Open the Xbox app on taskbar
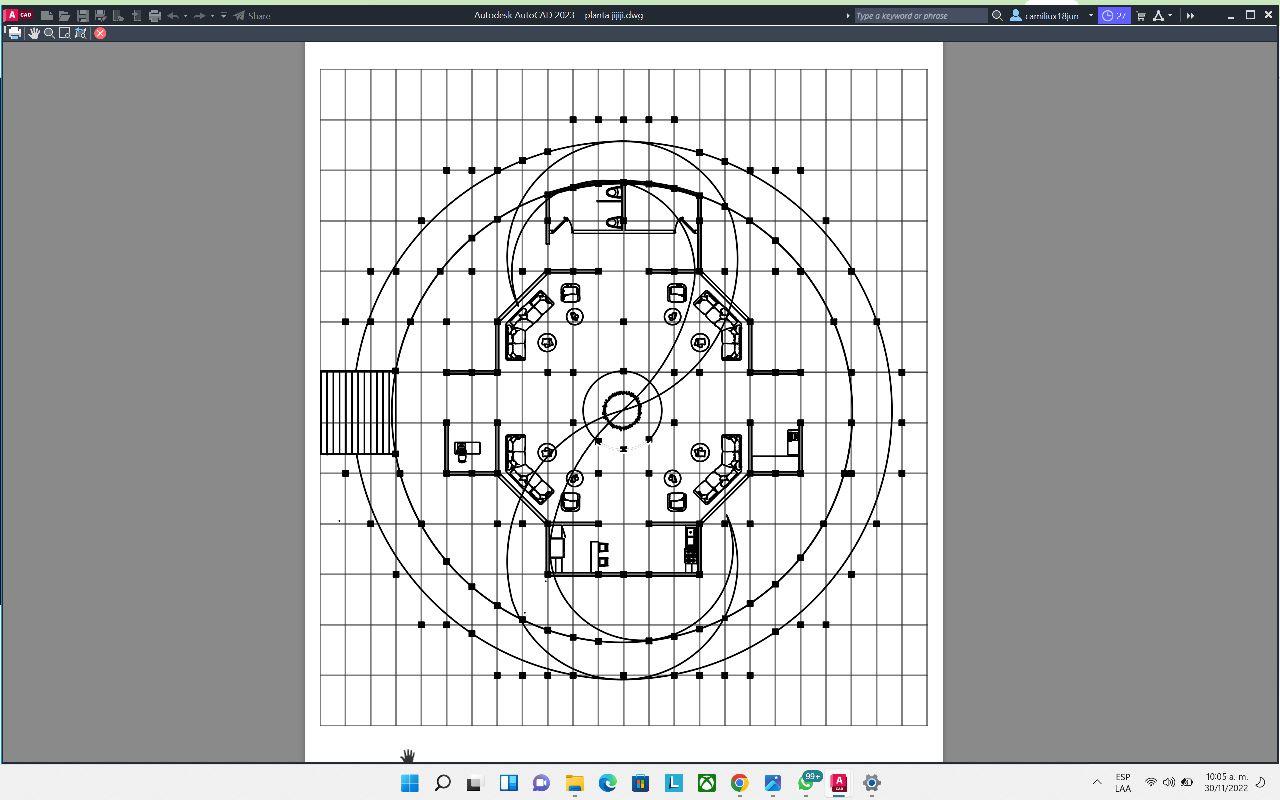The height and width of the screenshot is (800, 1280). [706, 783]
